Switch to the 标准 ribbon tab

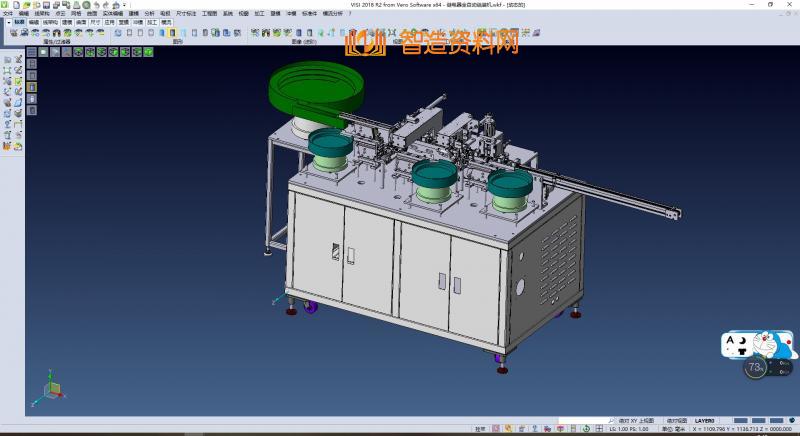(x=19, y=21)
